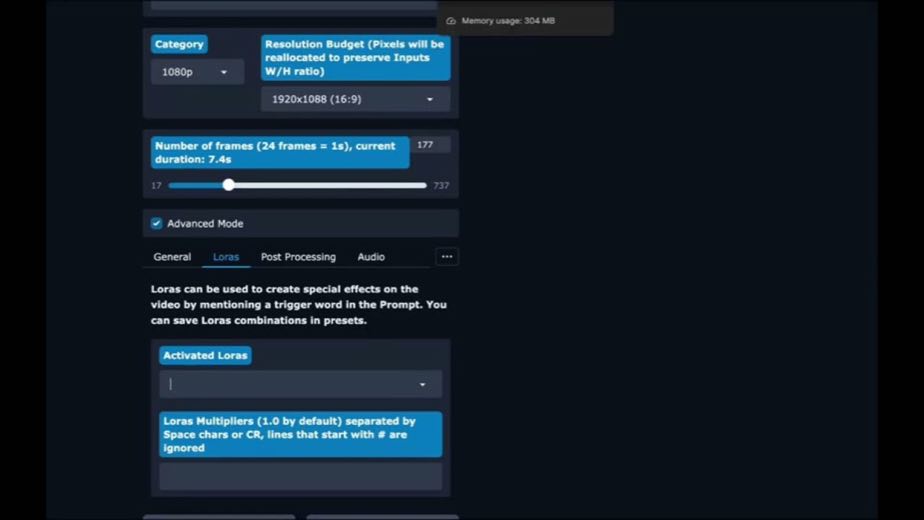924x520 pixels.
Task: Expand the Category 1080p dropdown arrow
Action: [224, 72]
